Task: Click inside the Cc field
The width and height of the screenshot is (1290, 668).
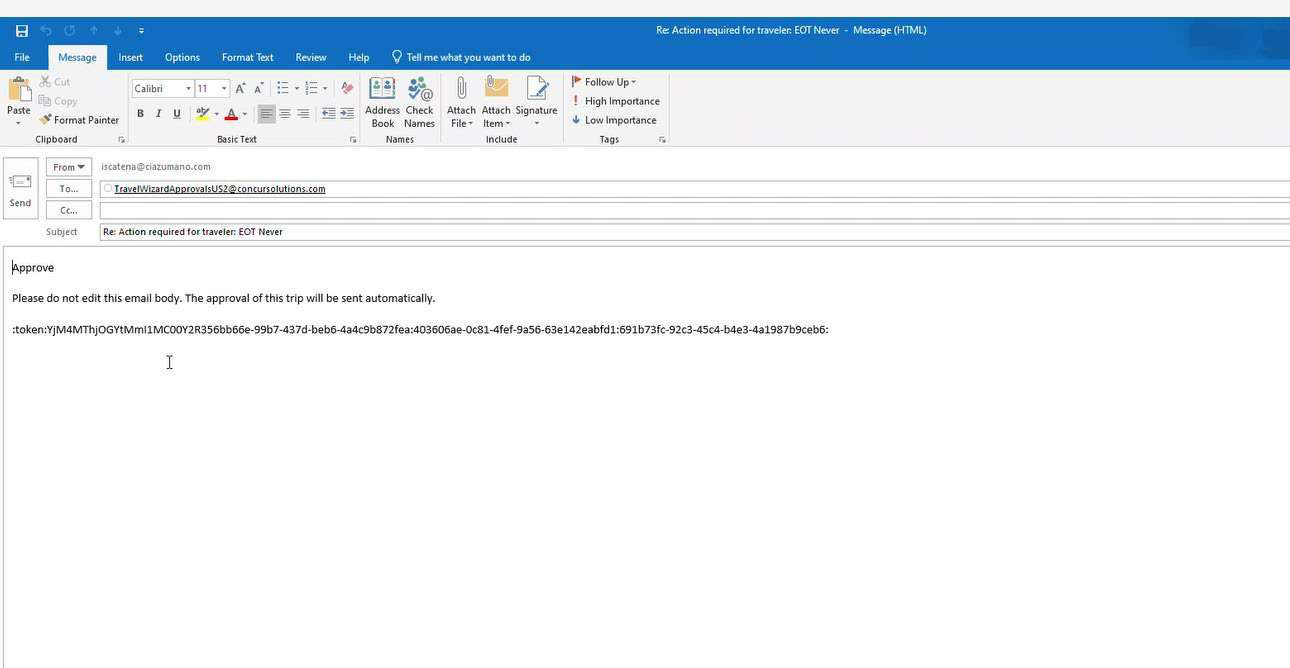Action: coord(694,210)
